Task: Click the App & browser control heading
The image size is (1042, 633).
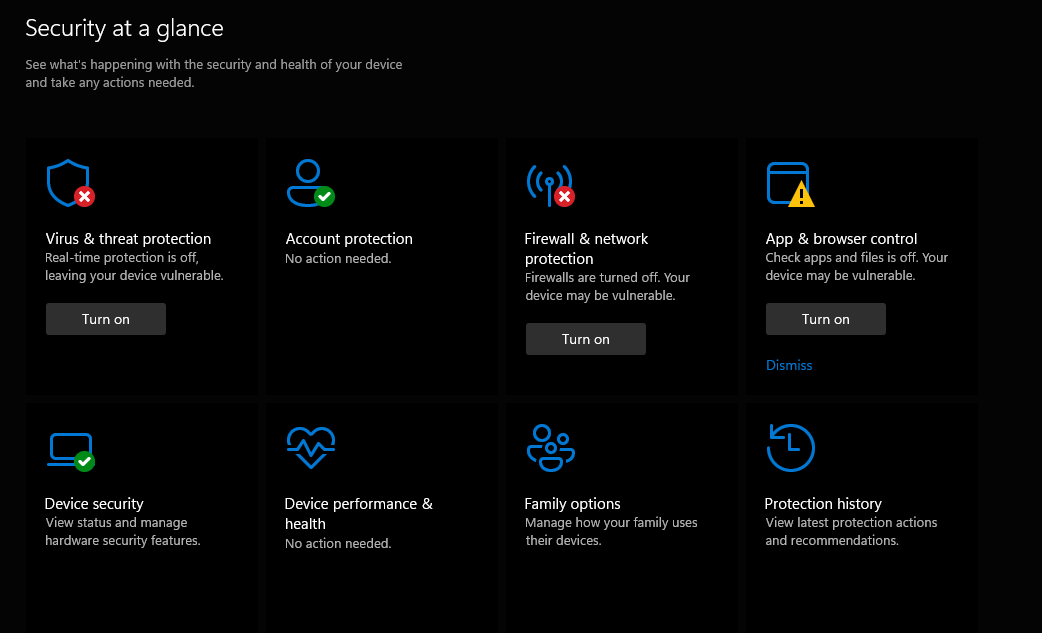Action: point(841,239)
